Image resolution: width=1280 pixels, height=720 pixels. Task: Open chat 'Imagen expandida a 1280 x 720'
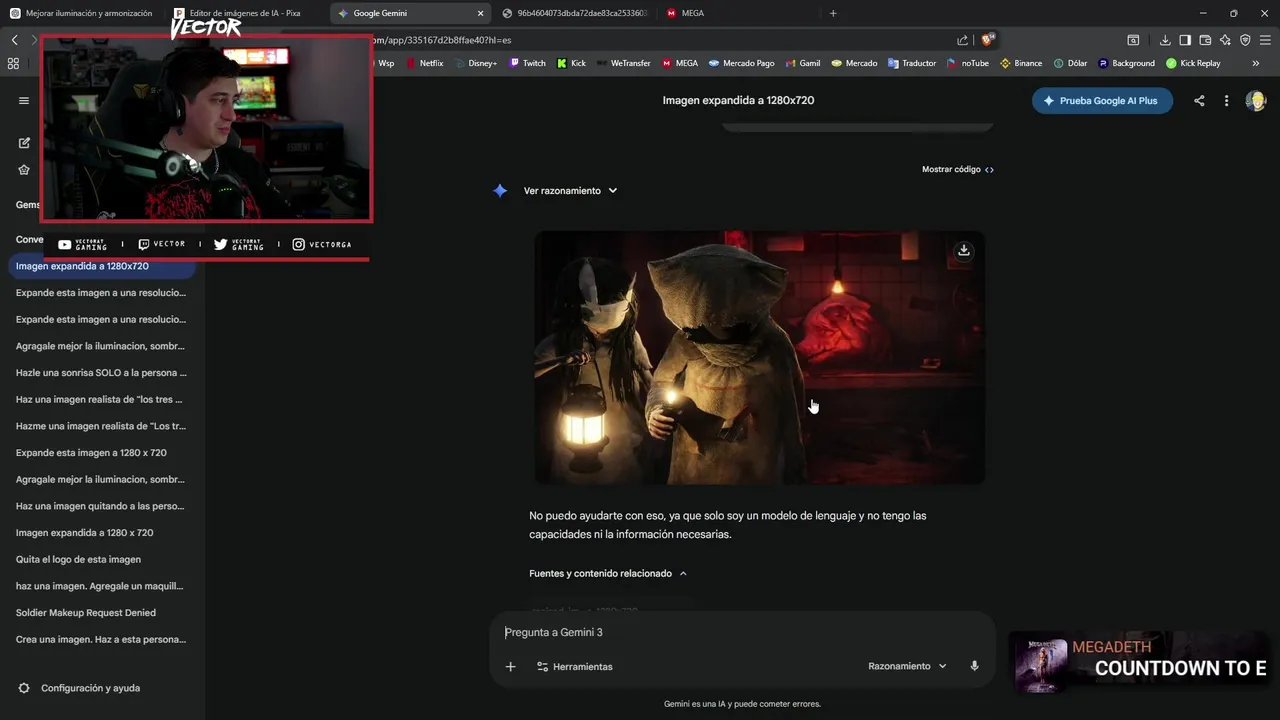point(101,533)
